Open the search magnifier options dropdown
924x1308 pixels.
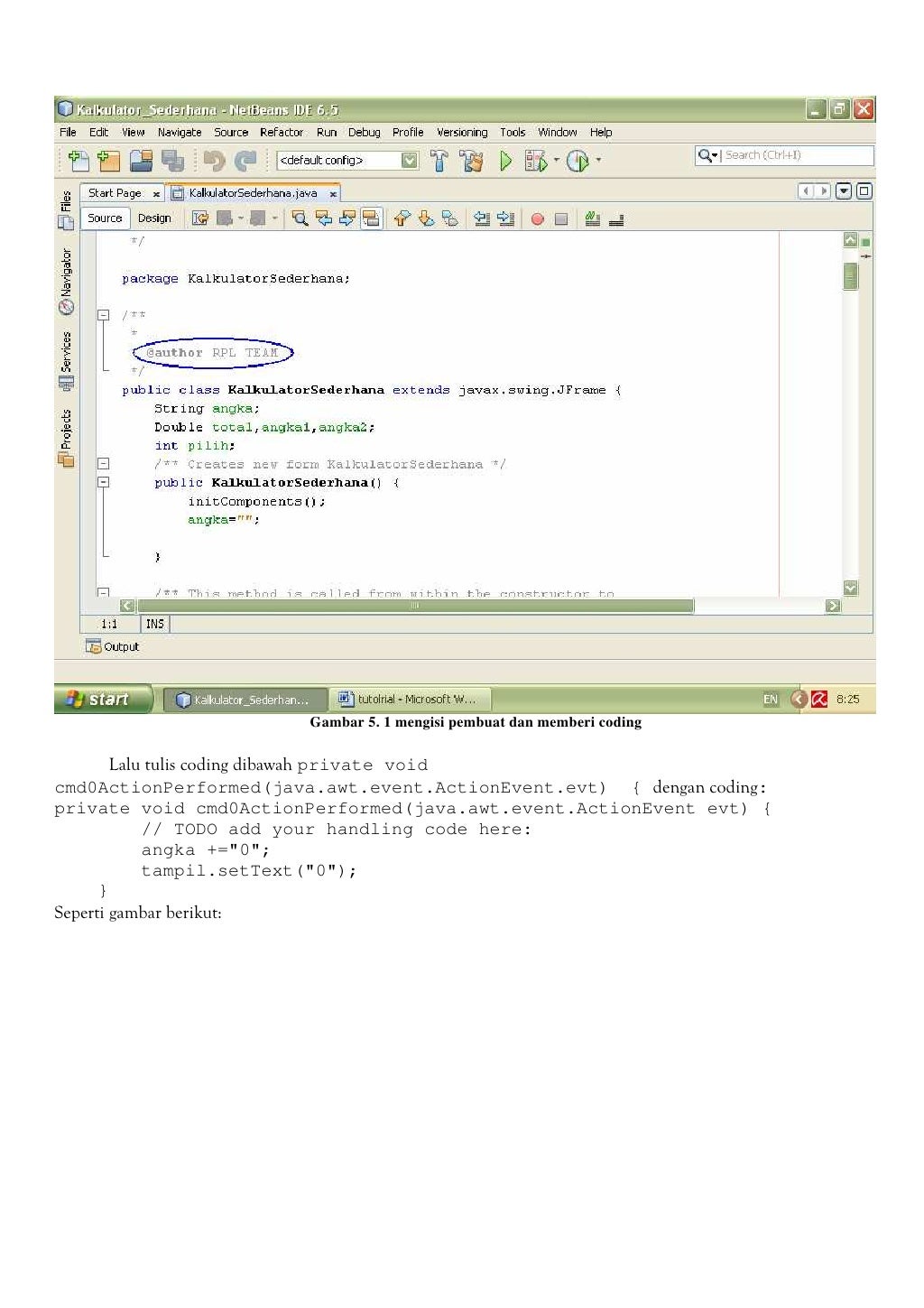click(708, 155)
